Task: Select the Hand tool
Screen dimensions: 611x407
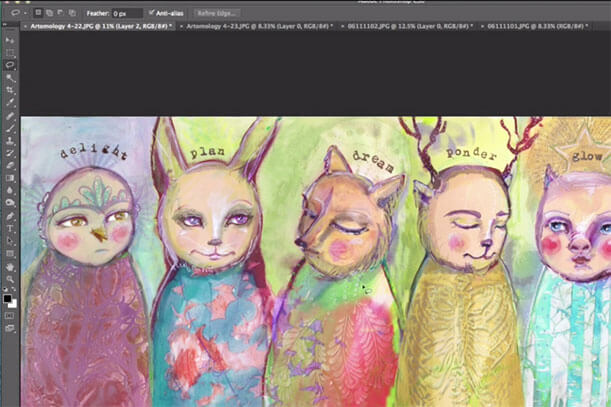Action: [10, 267]
